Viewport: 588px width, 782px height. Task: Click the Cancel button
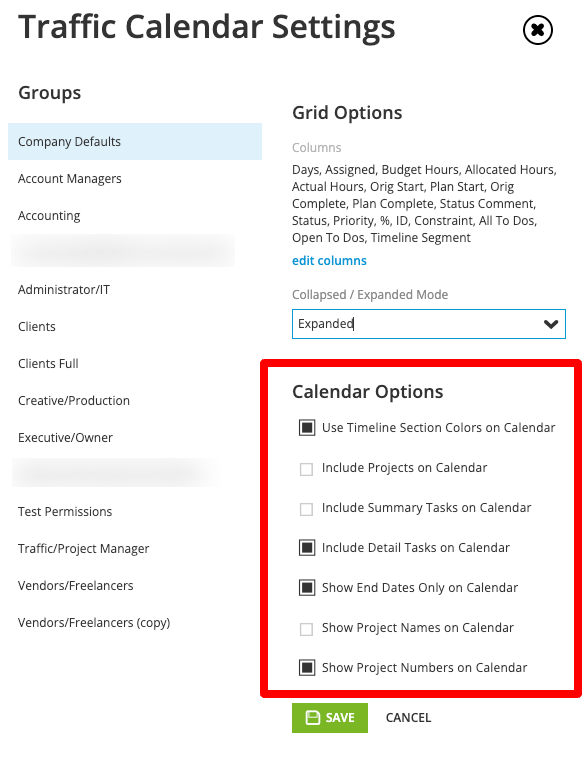[408, 718]
